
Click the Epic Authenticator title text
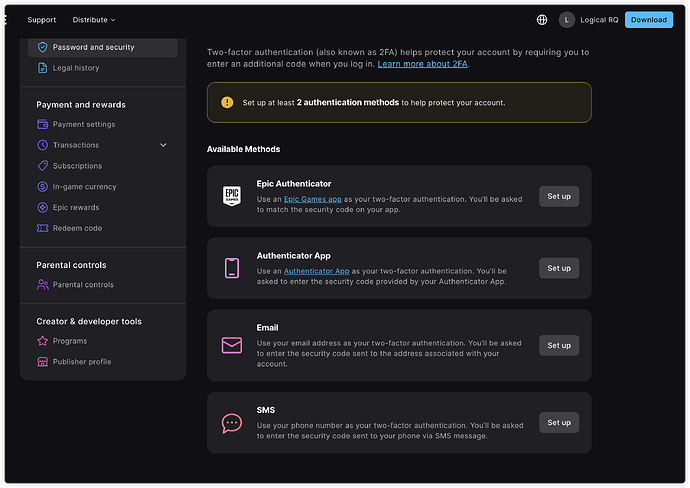(x=294, y=183)
